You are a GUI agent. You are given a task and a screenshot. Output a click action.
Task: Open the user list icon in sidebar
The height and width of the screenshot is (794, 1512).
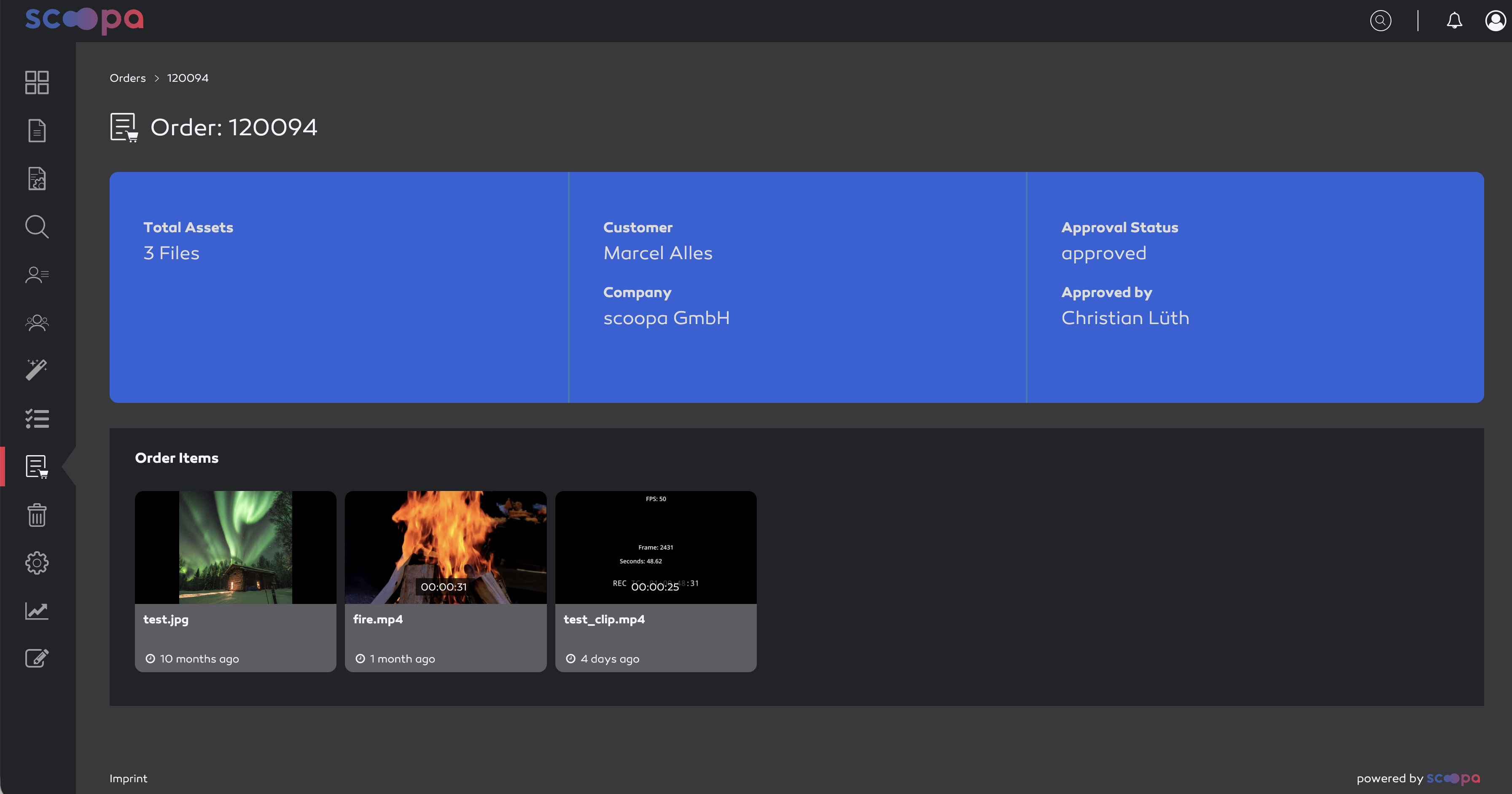click(x=37, y=275)
